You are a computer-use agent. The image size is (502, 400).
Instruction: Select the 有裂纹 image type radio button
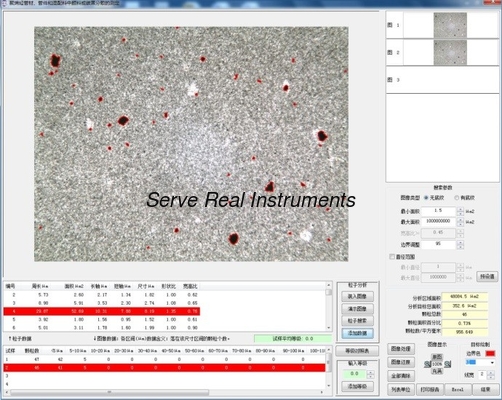pyautogui.click(x=457, y=198)
